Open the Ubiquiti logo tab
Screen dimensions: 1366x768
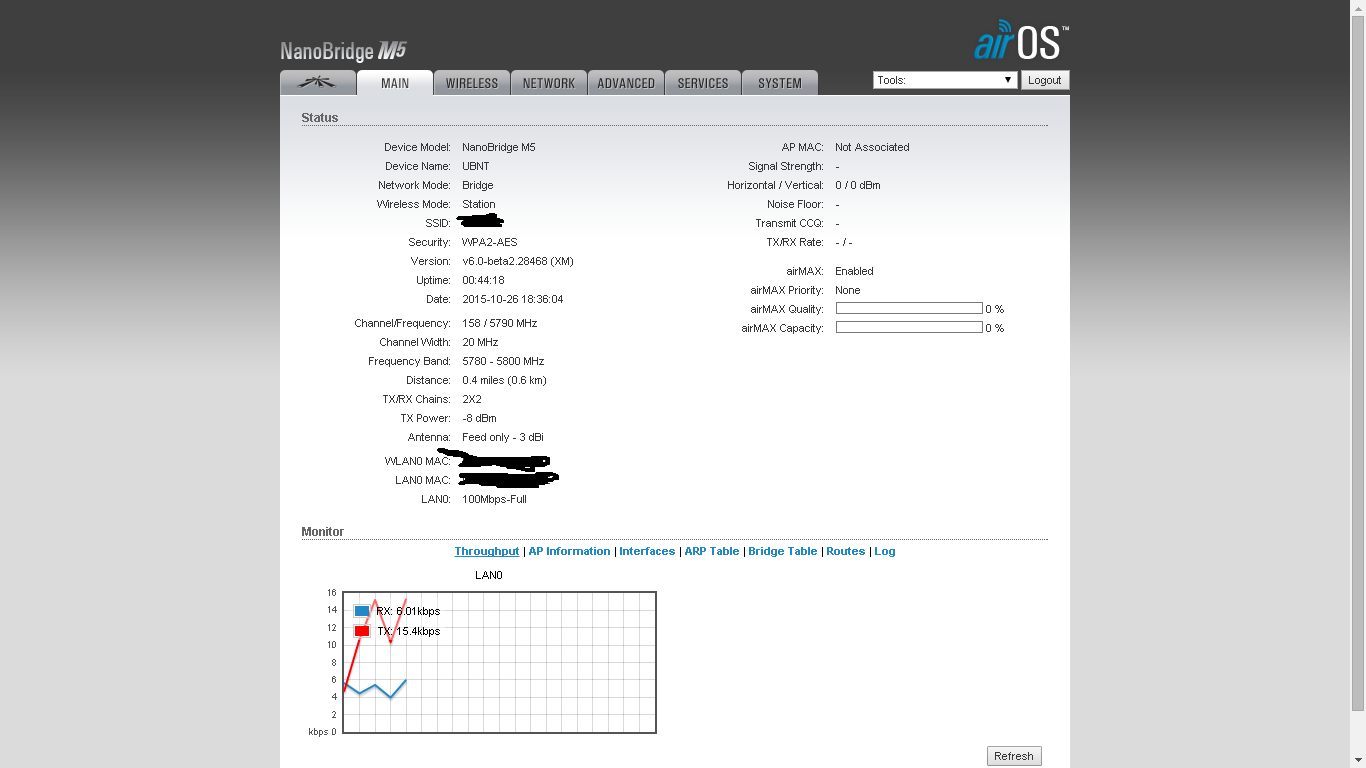coord(318,83)
